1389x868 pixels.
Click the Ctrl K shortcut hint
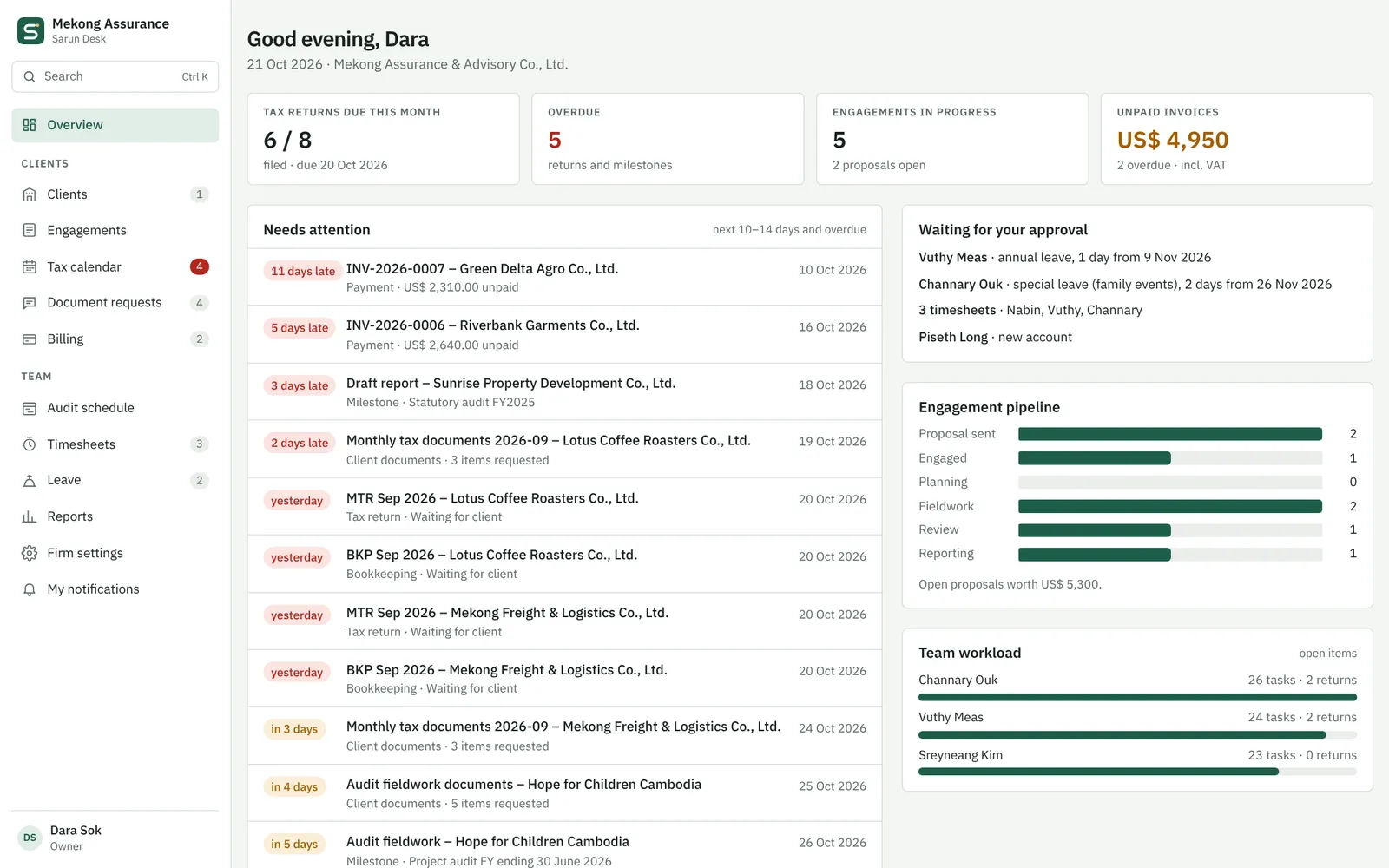[194, 76]
